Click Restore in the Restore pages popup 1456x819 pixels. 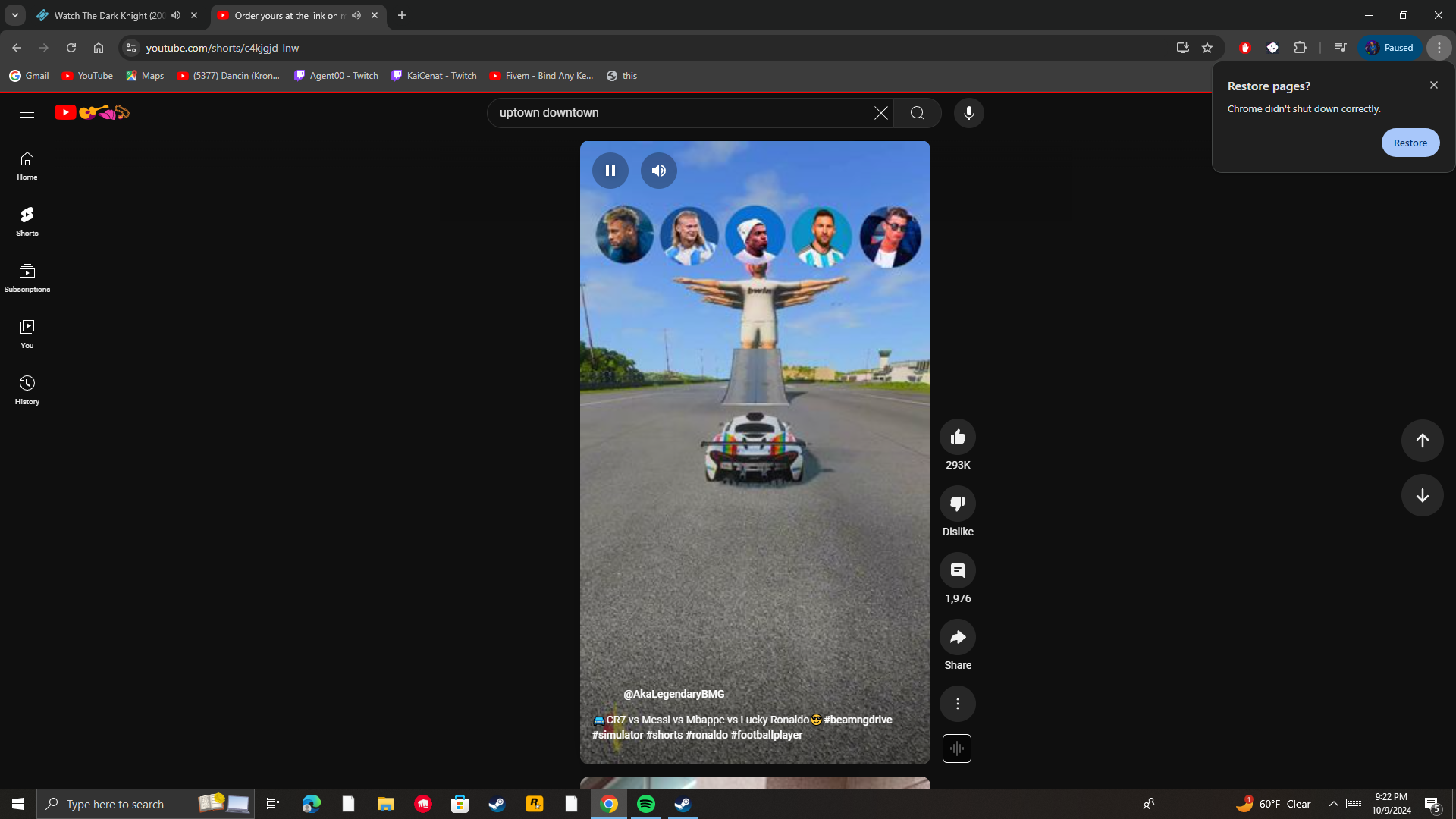point(1410,143)
